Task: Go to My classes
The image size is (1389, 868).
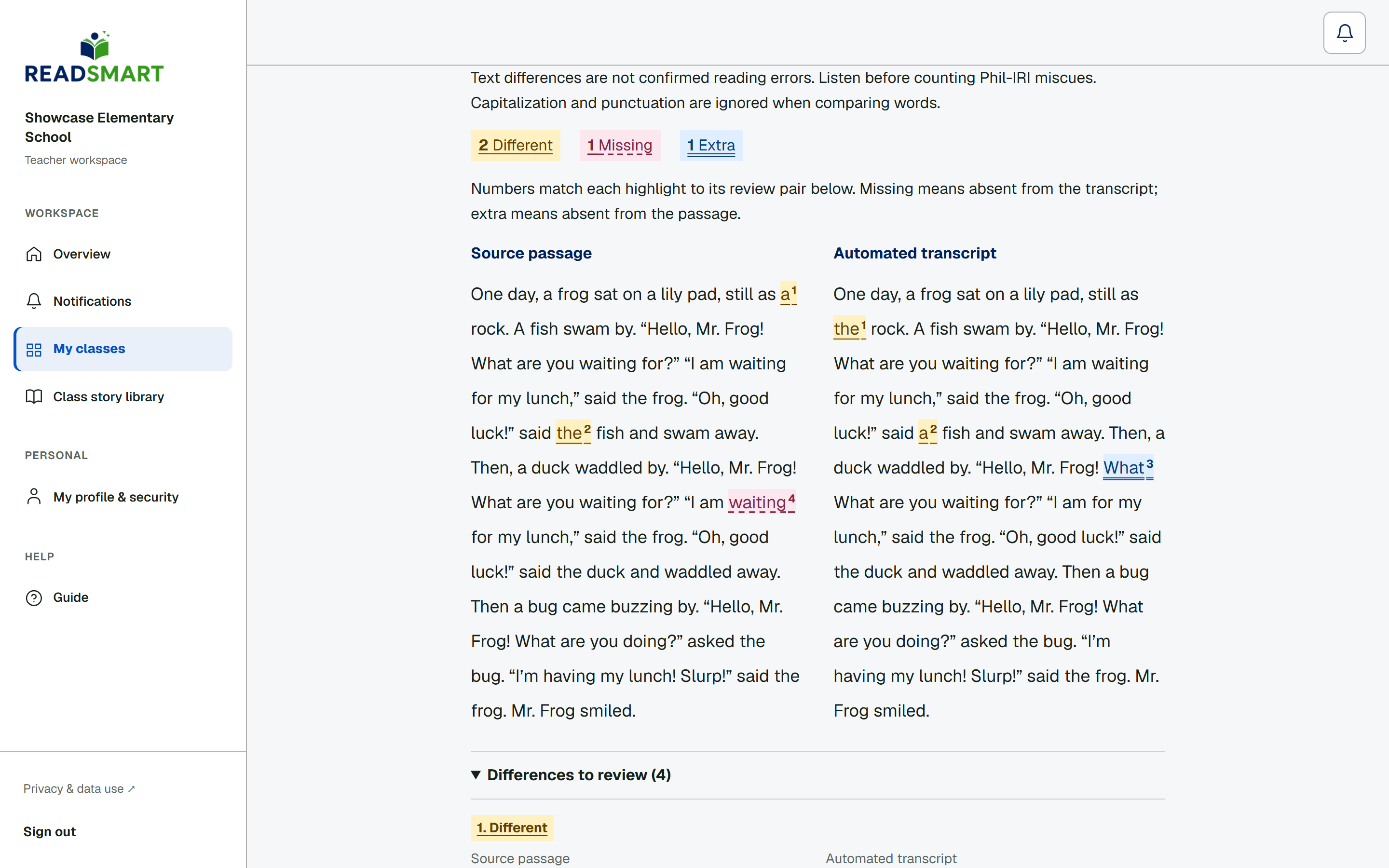Action: [123, 349]
